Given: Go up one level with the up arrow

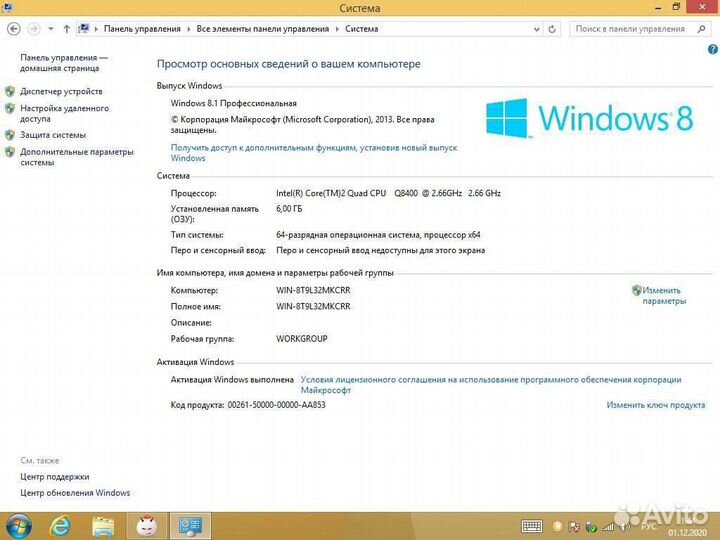Looking at the screenshot, I should (67, 29).
